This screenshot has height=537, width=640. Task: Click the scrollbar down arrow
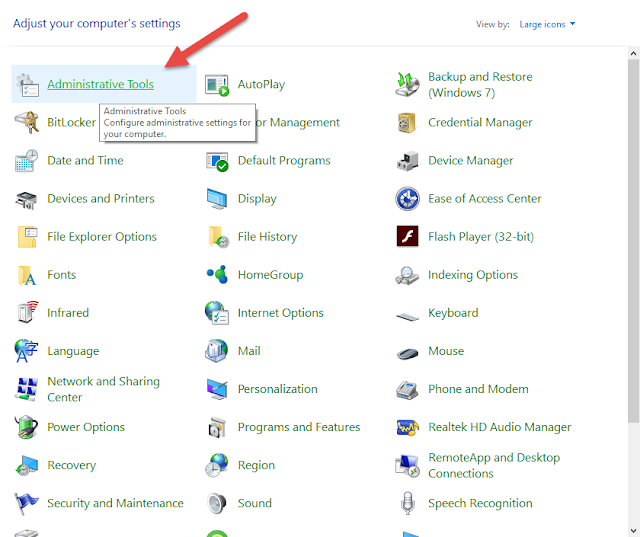point(633,531)
